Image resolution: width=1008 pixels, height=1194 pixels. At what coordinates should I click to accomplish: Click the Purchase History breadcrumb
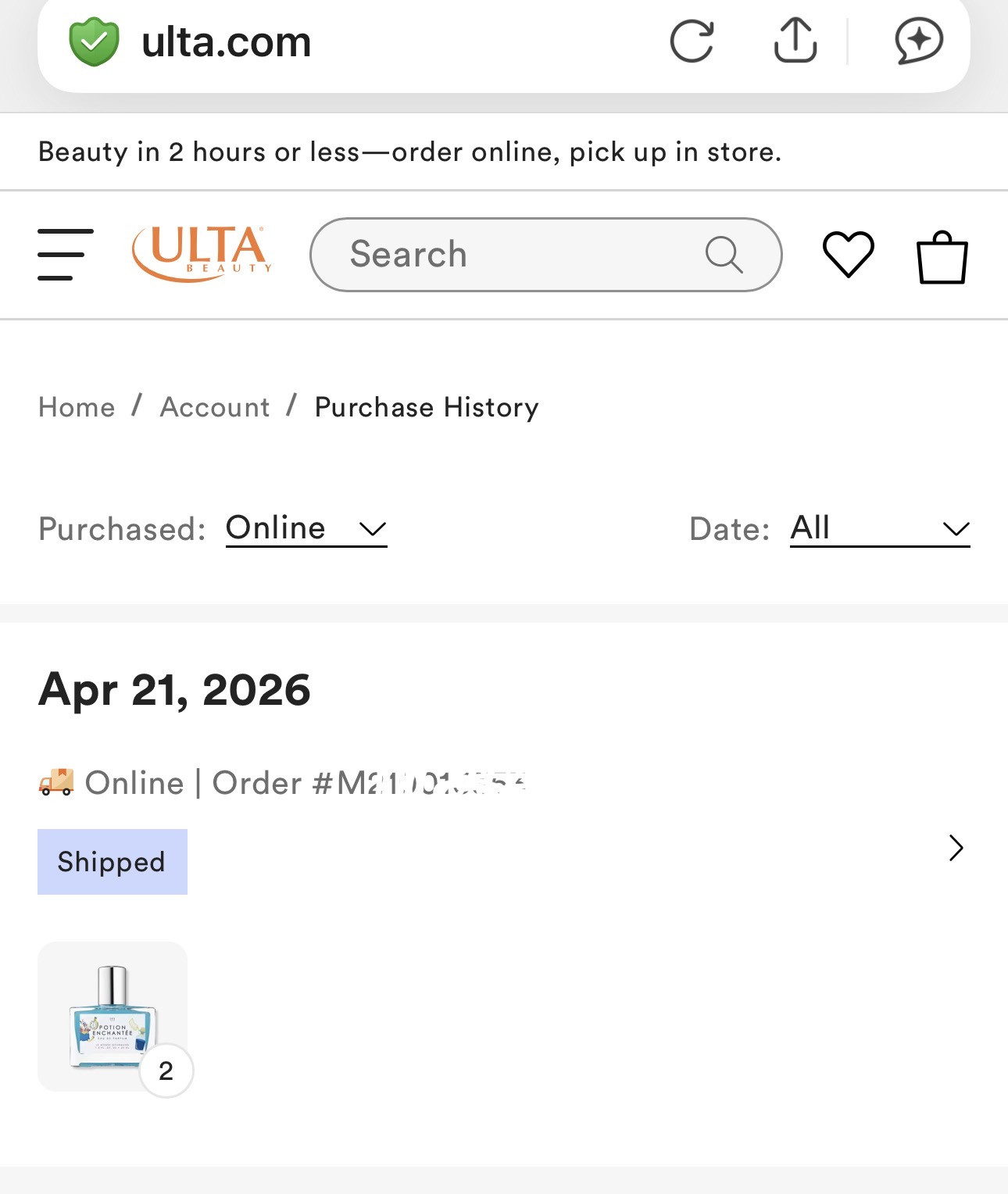(427, 407)
